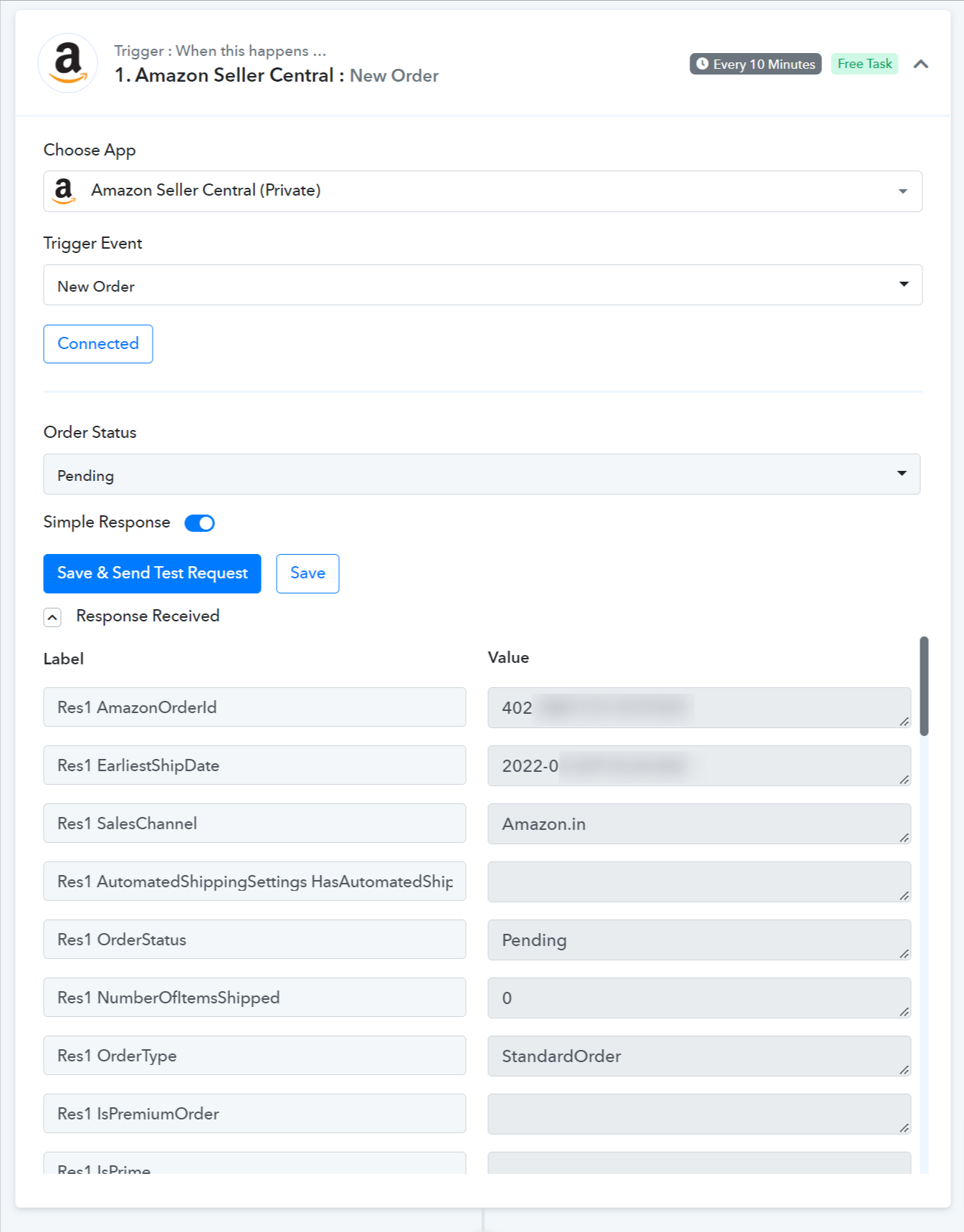964x1232 pixels.
Task: Click the Res1 IsPremiumOrder label field
Action: tap(254, 1114)
